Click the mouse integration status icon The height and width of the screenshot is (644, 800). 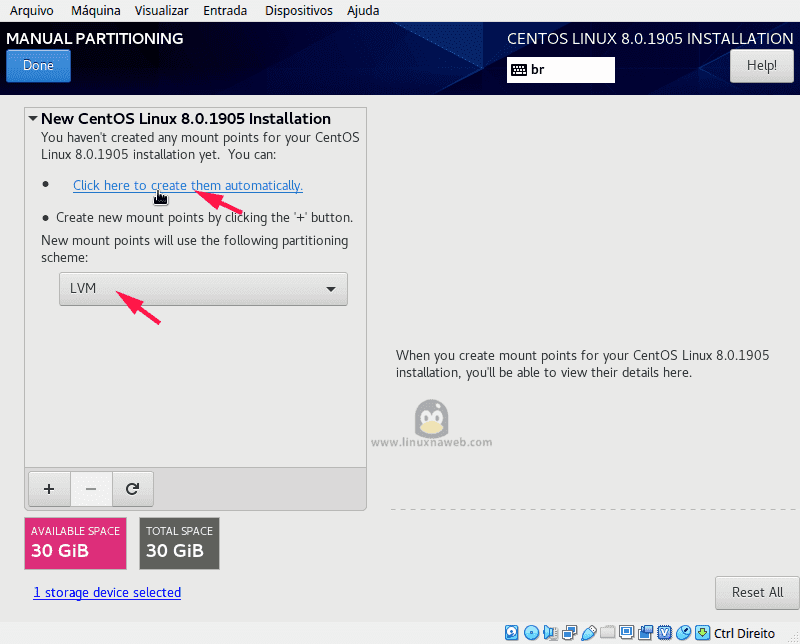coord(683,633)
